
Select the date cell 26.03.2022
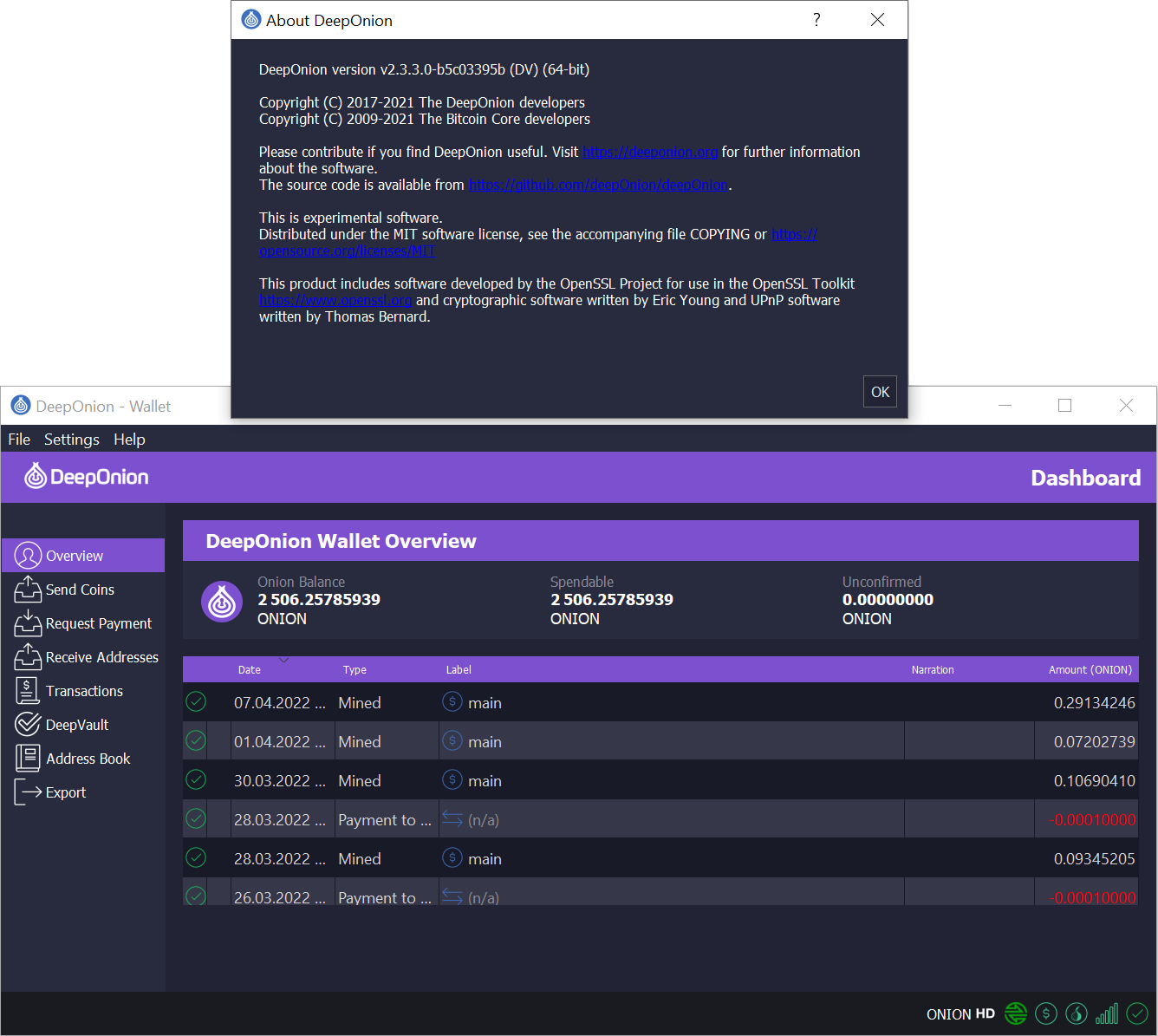(280, 897)
